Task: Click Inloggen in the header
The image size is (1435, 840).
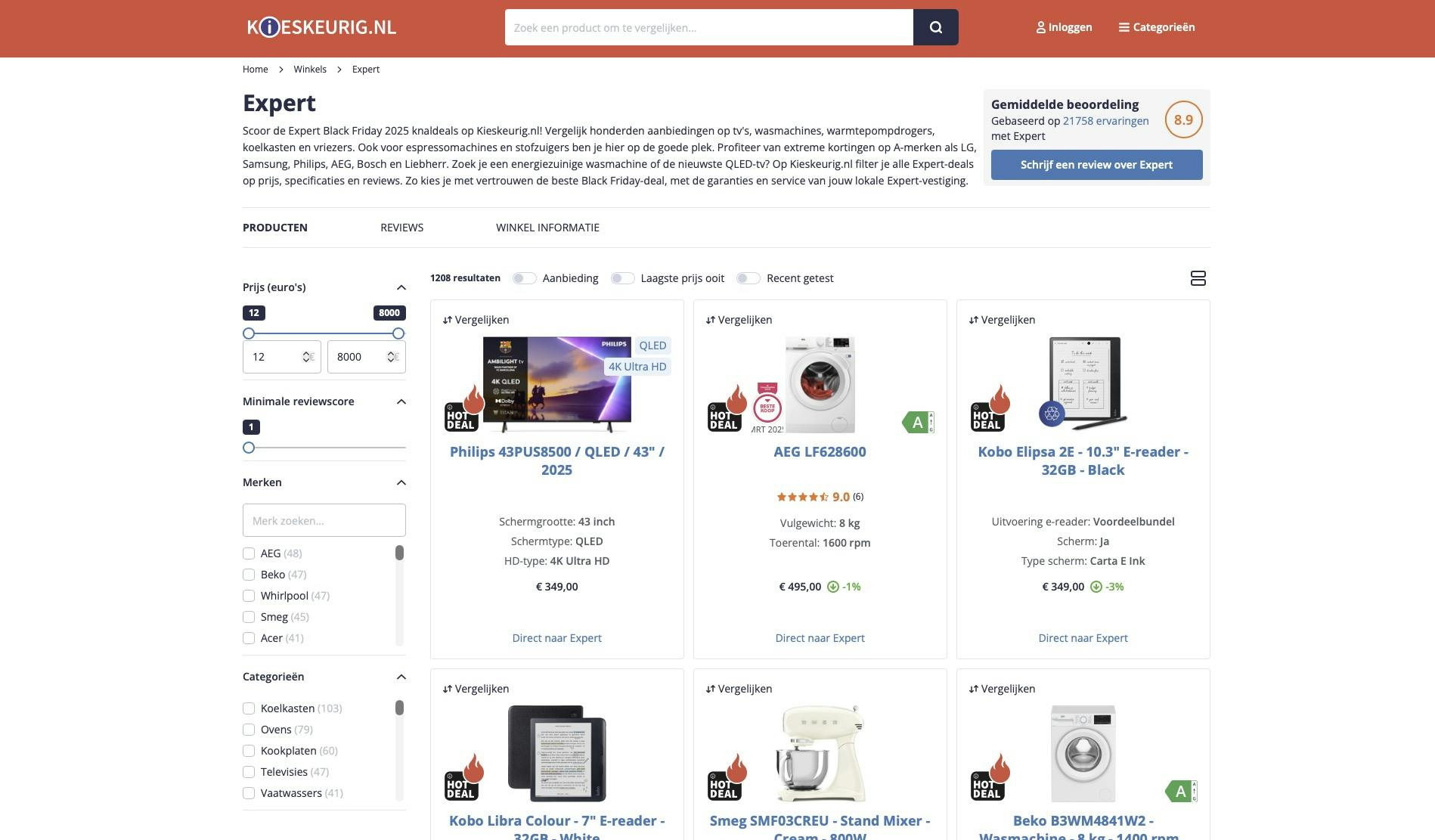Action: [1064, 27]
